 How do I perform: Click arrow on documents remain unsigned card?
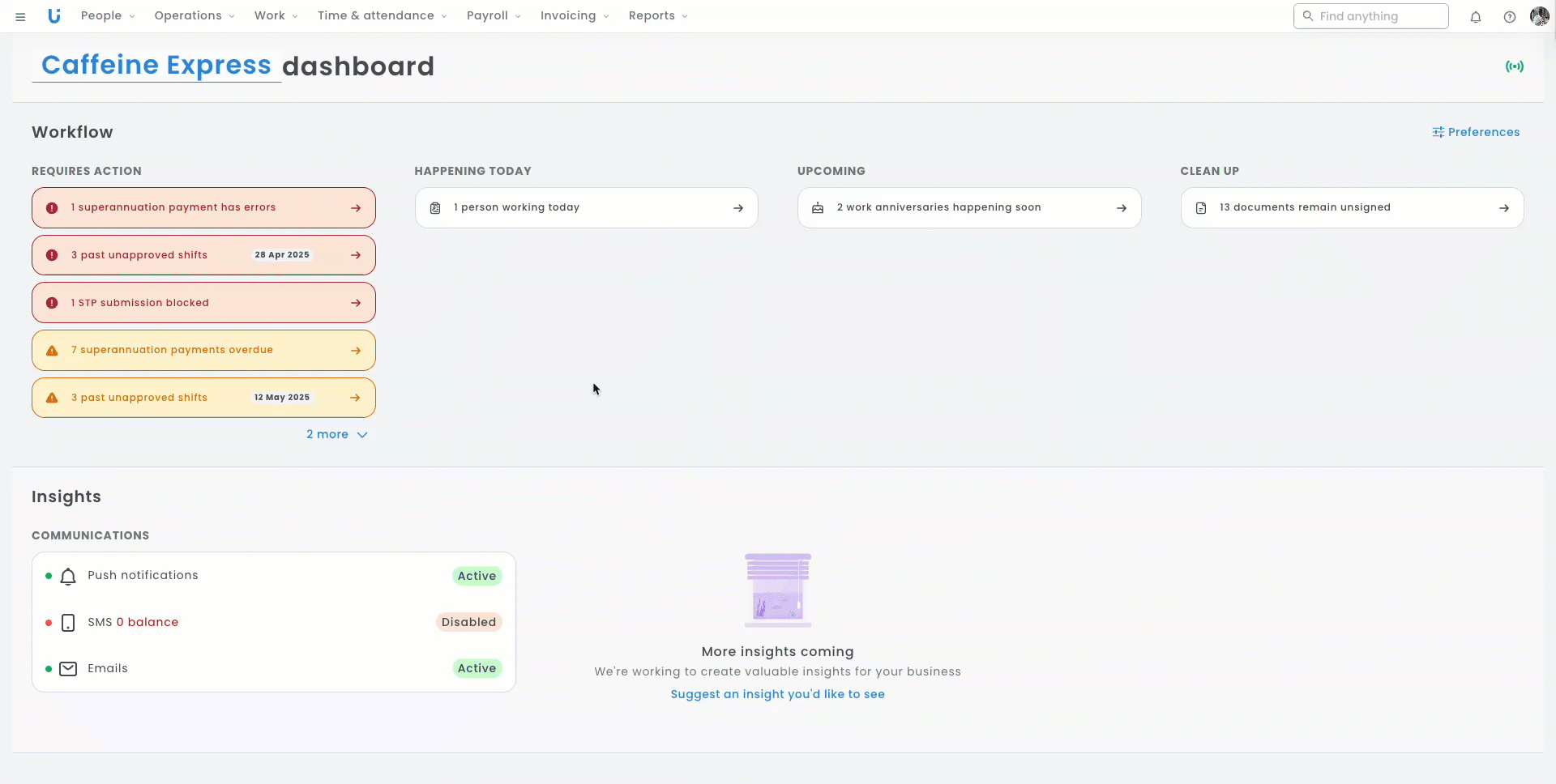tap(1503, 208)
